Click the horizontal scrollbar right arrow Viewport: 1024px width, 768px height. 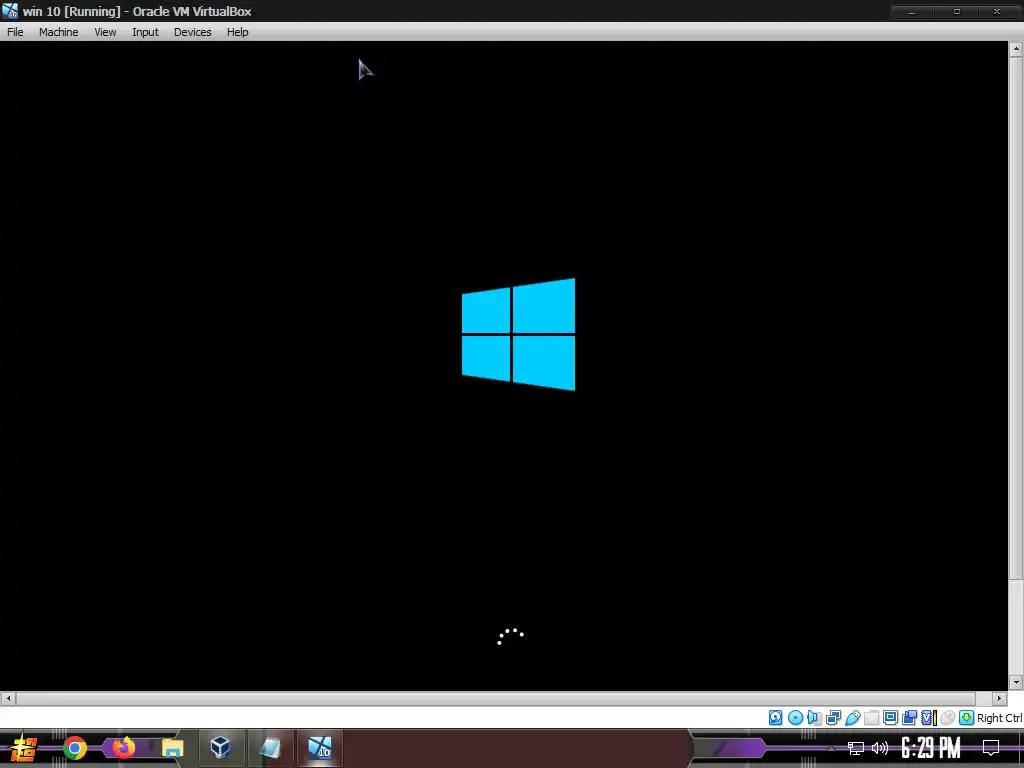click(999, 698)
